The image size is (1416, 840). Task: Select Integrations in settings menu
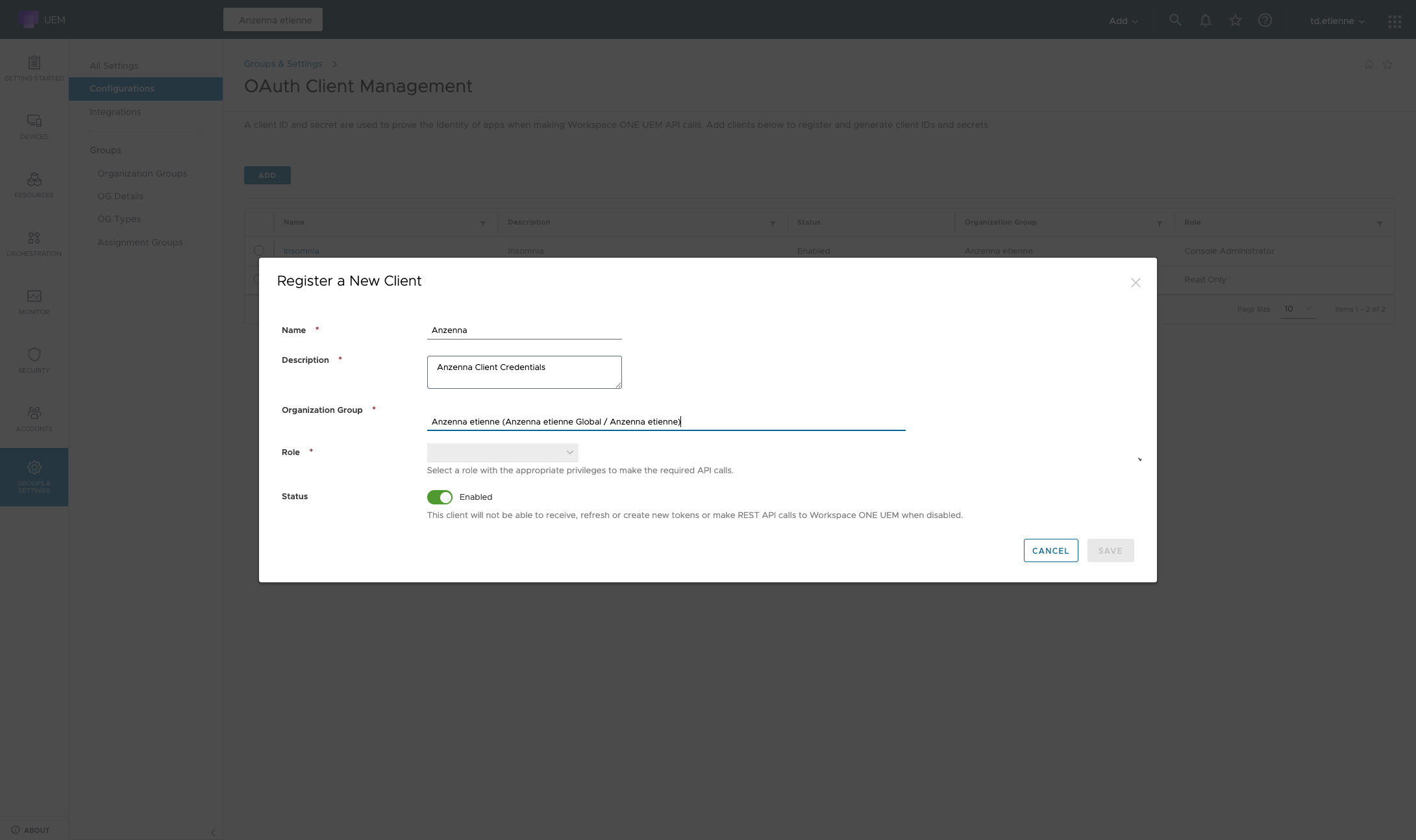[x=116, y=112]
